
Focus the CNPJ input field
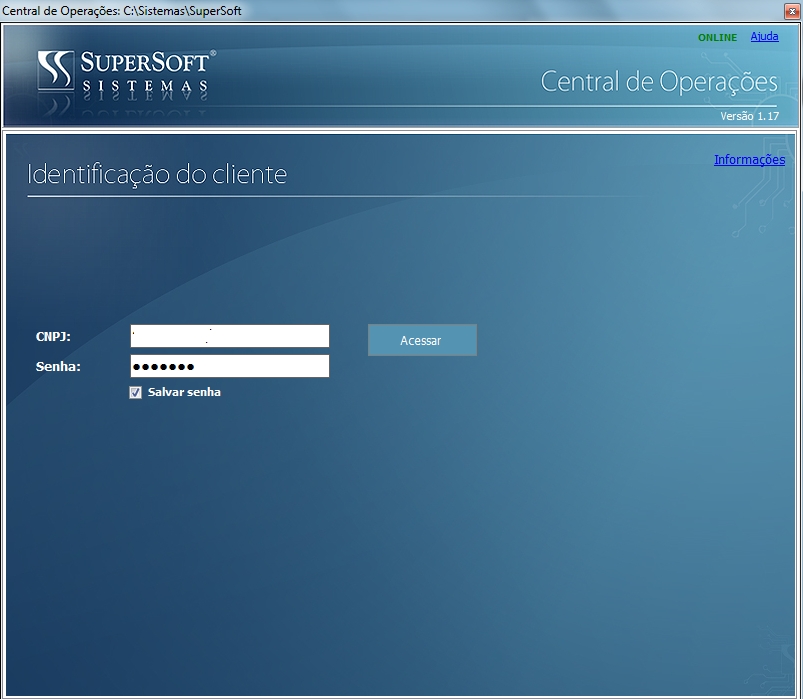tap(230, 336)
